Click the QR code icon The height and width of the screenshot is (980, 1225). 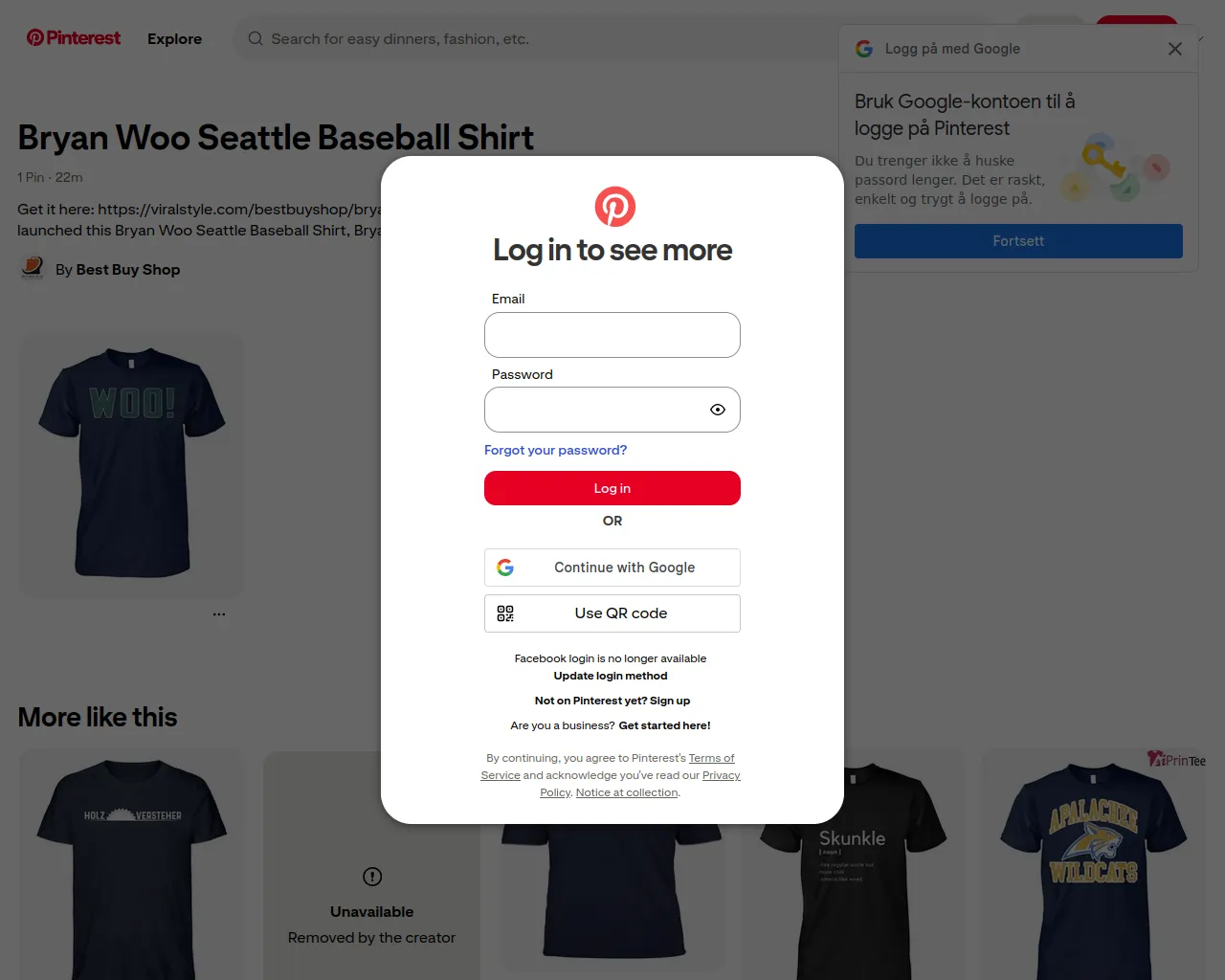505,613
